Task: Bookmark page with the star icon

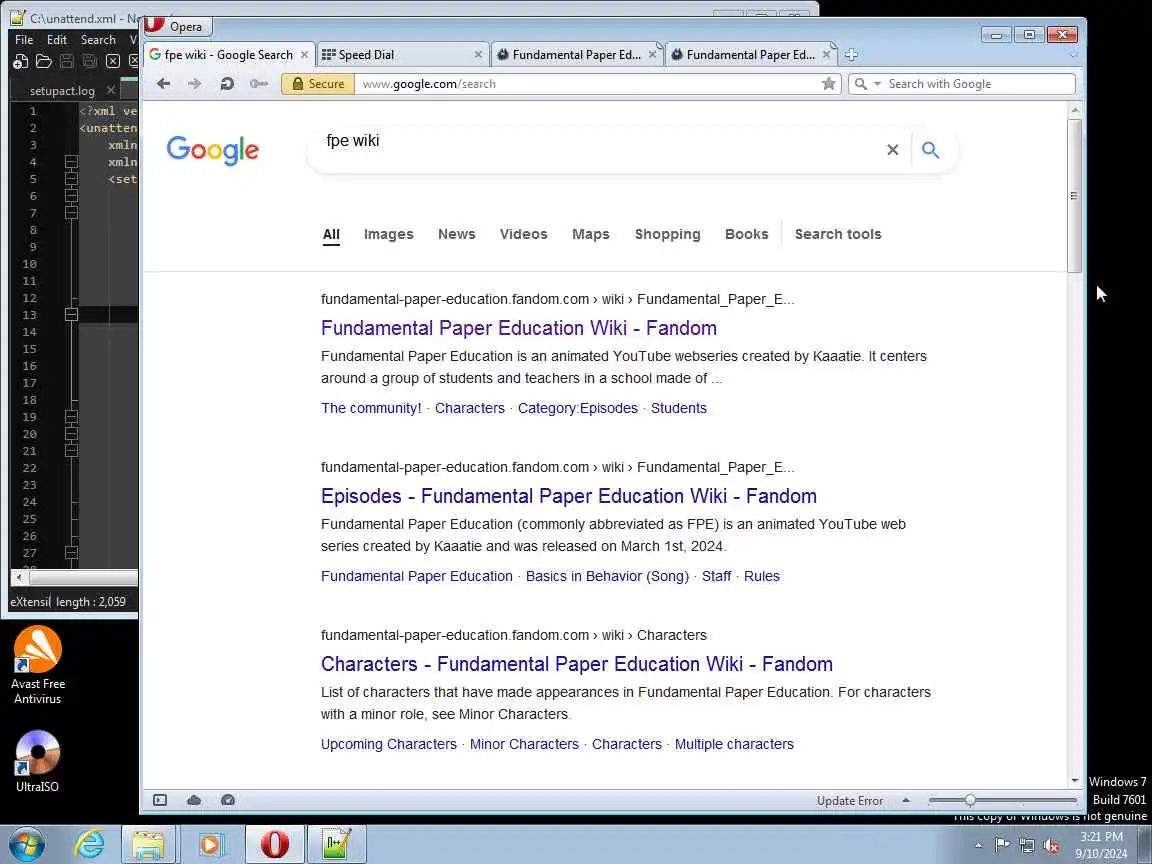Action: (x=828, y=84)
